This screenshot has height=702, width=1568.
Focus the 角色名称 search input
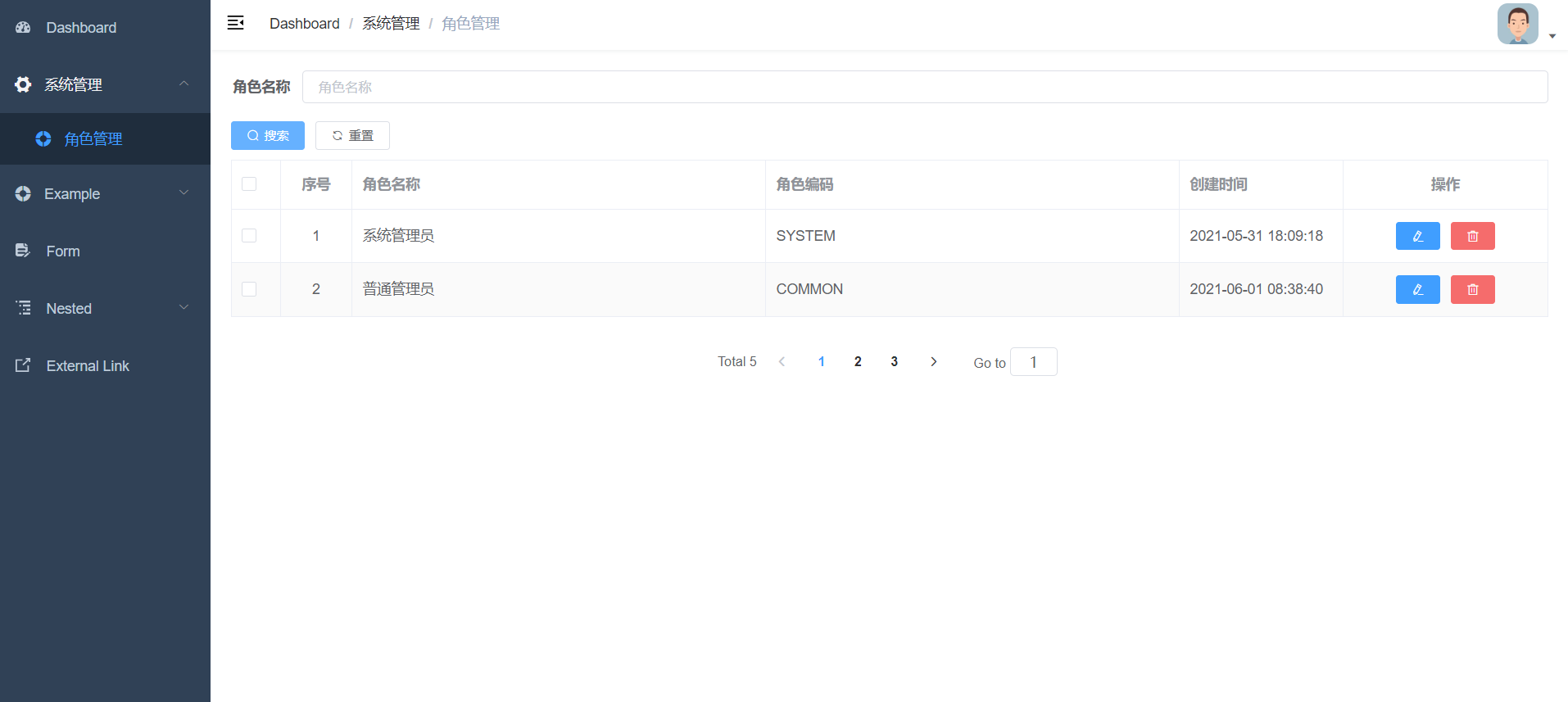tap(925, 87)
